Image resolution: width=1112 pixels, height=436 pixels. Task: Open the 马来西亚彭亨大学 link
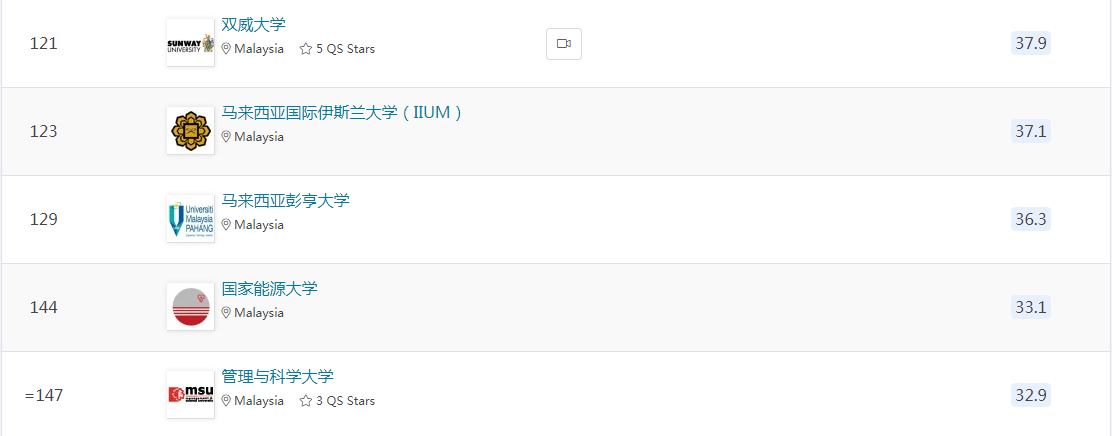pos(286,201)
